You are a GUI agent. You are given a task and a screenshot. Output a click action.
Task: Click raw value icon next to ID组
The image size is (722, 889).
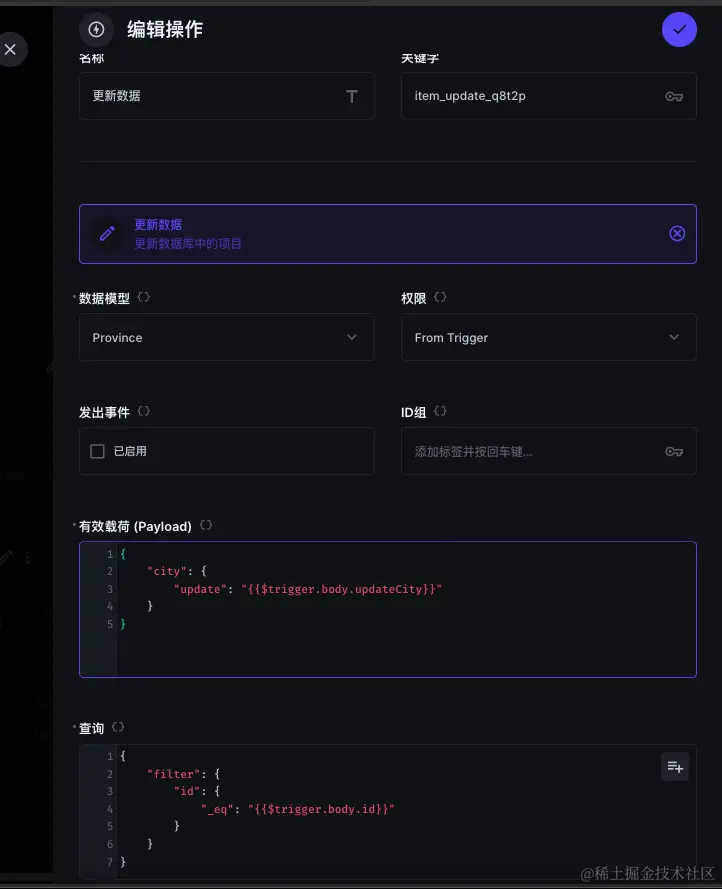(x=440, y=411)
